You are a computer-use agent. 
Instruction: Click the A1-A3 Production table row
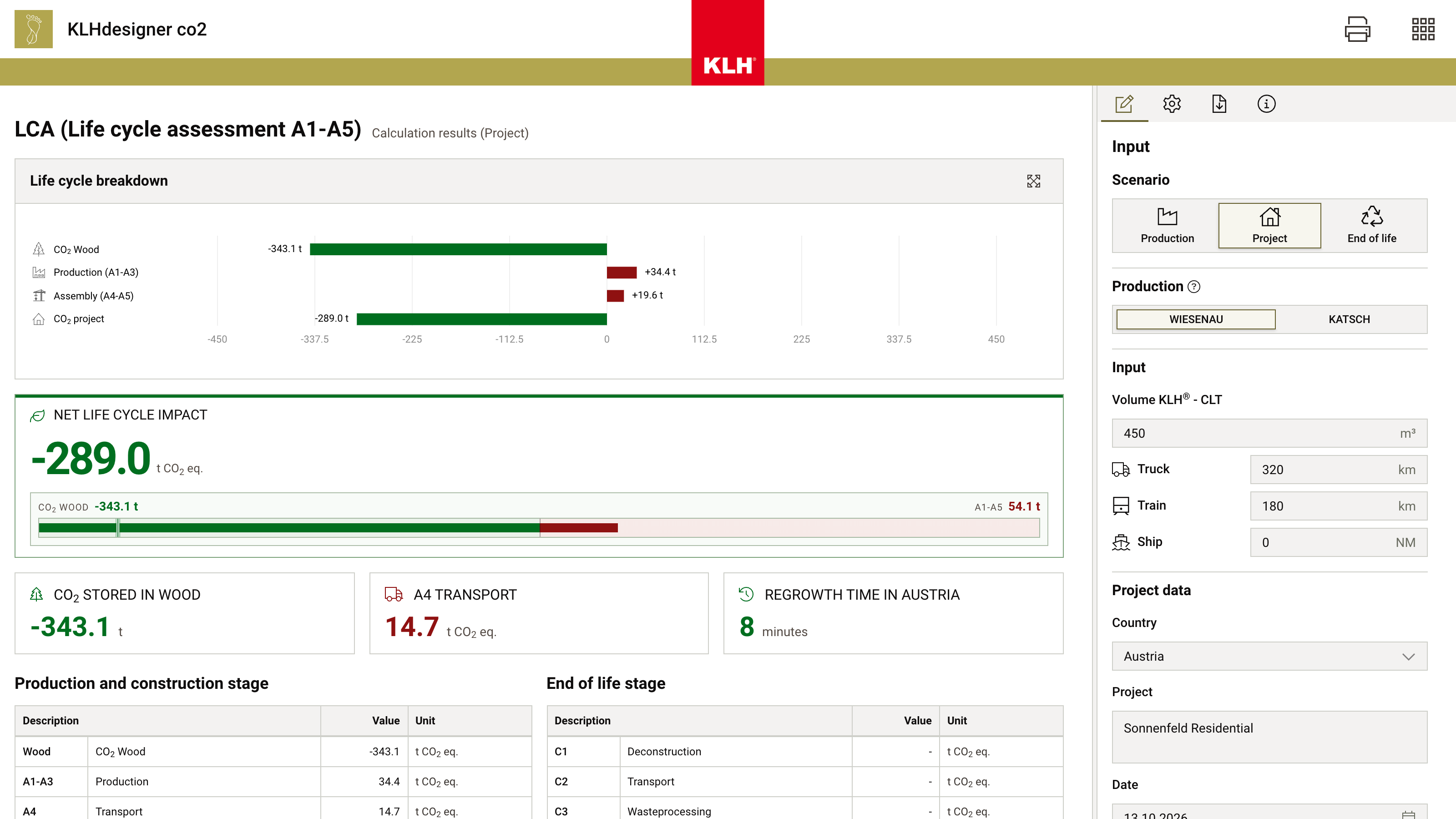[273, 782]
